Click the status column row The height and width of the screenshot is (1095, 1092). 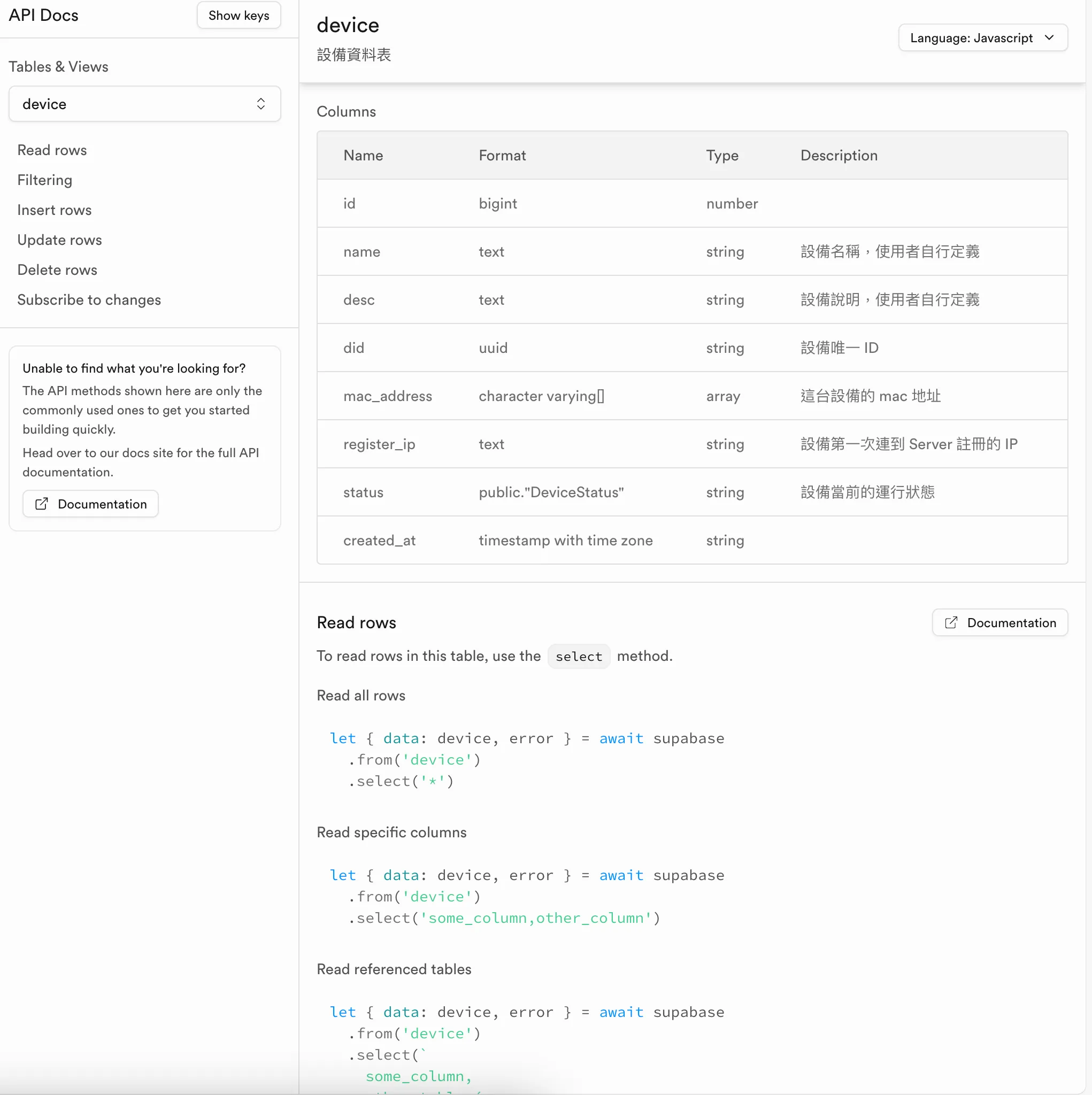[x=691, y=492]
